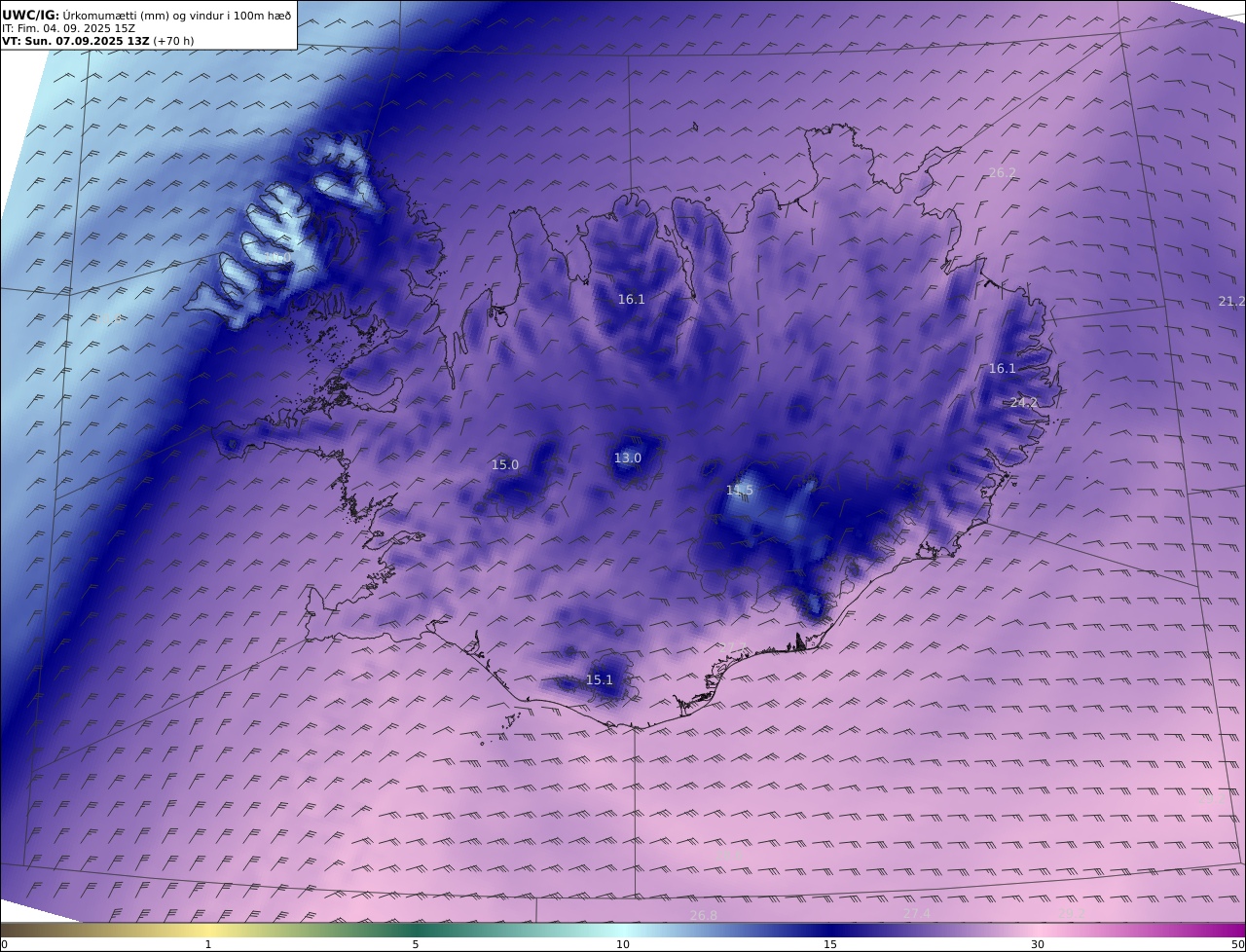
Task: Click the colorbar tick label "50"
Action: [x=1237, y=944]
